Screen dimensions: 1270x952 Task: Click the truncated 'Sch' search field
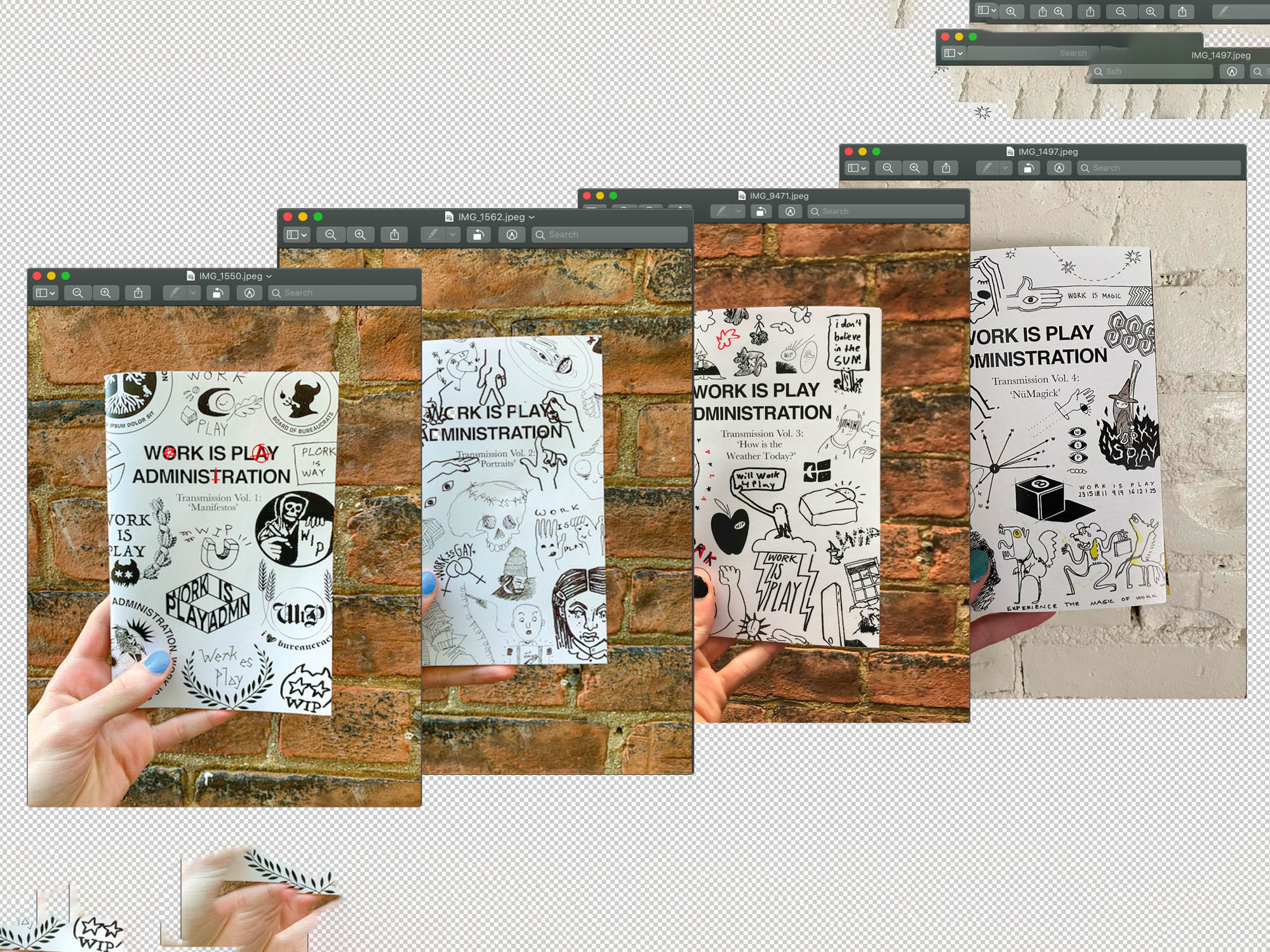click(1152, 71)
